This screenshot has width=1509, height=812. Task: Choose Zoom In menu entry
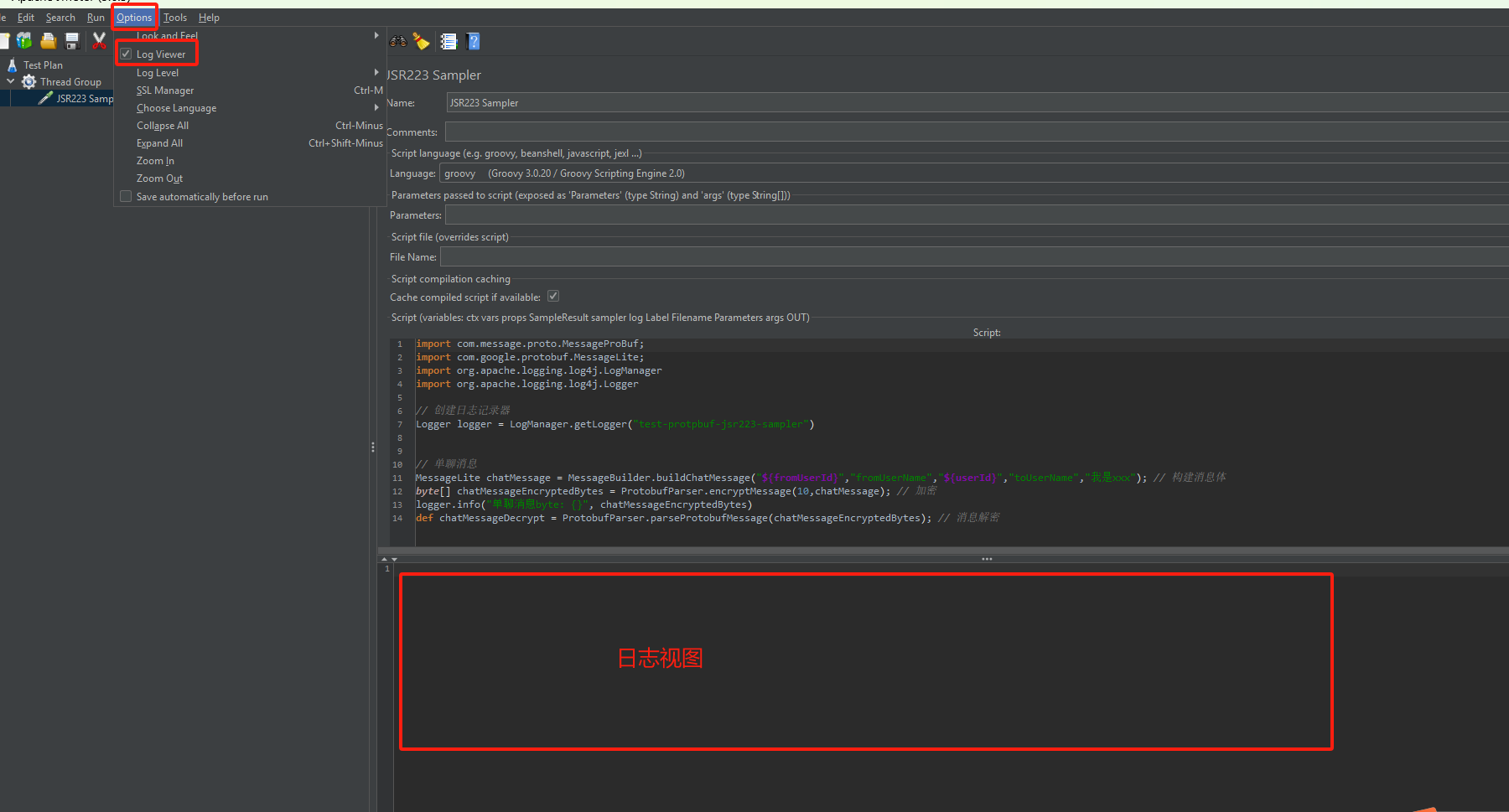point(250,160)
